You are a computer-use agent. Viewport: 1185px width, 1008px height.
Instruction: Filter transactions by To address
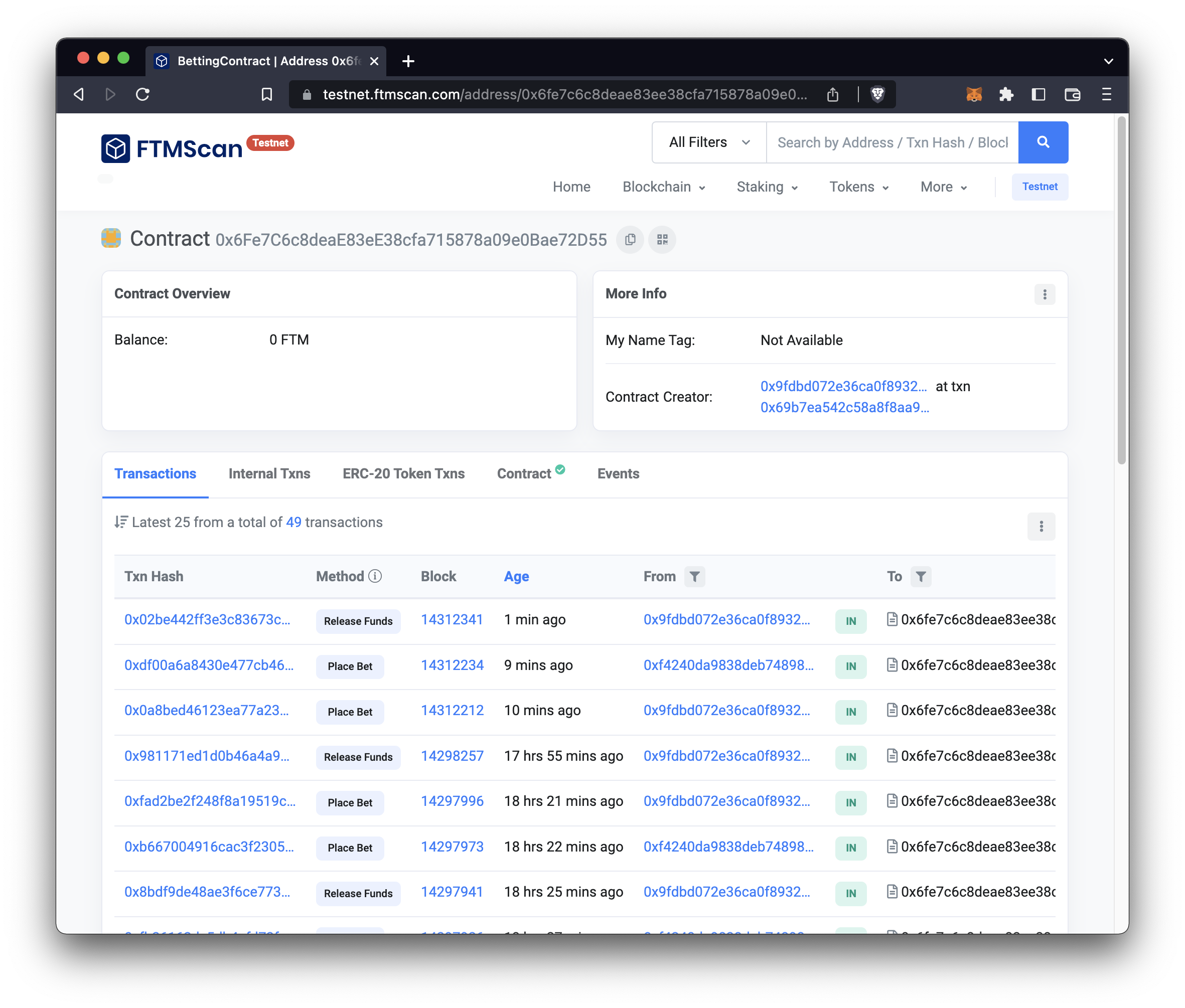click(920, 577)
